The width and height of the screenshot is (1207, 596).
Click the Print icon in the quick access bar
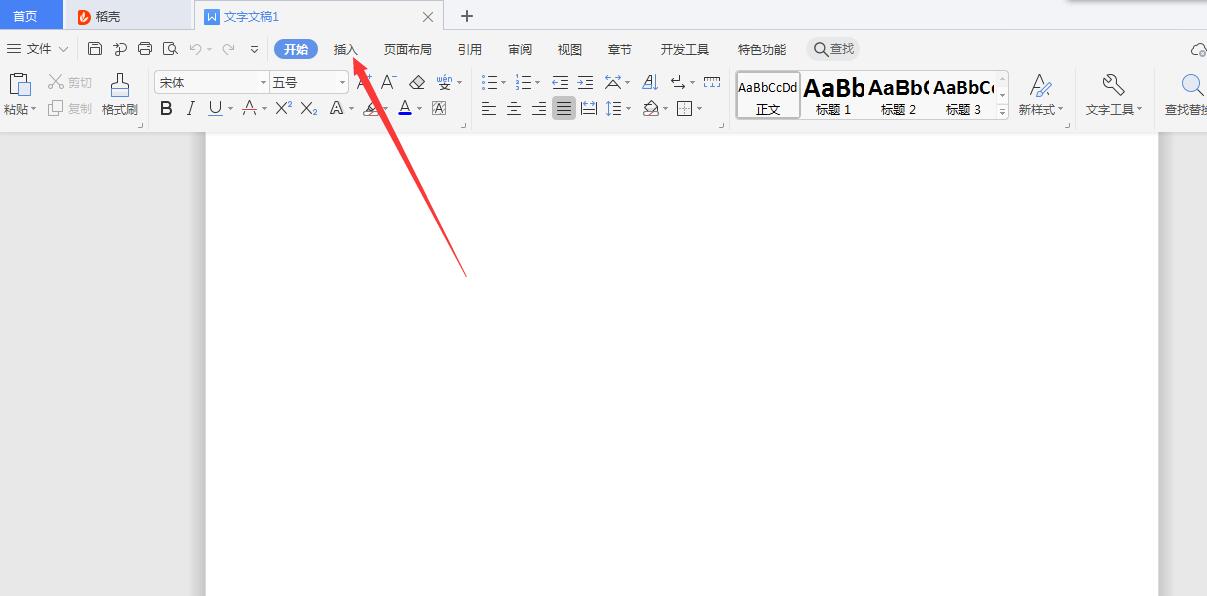tap(145, 47)
